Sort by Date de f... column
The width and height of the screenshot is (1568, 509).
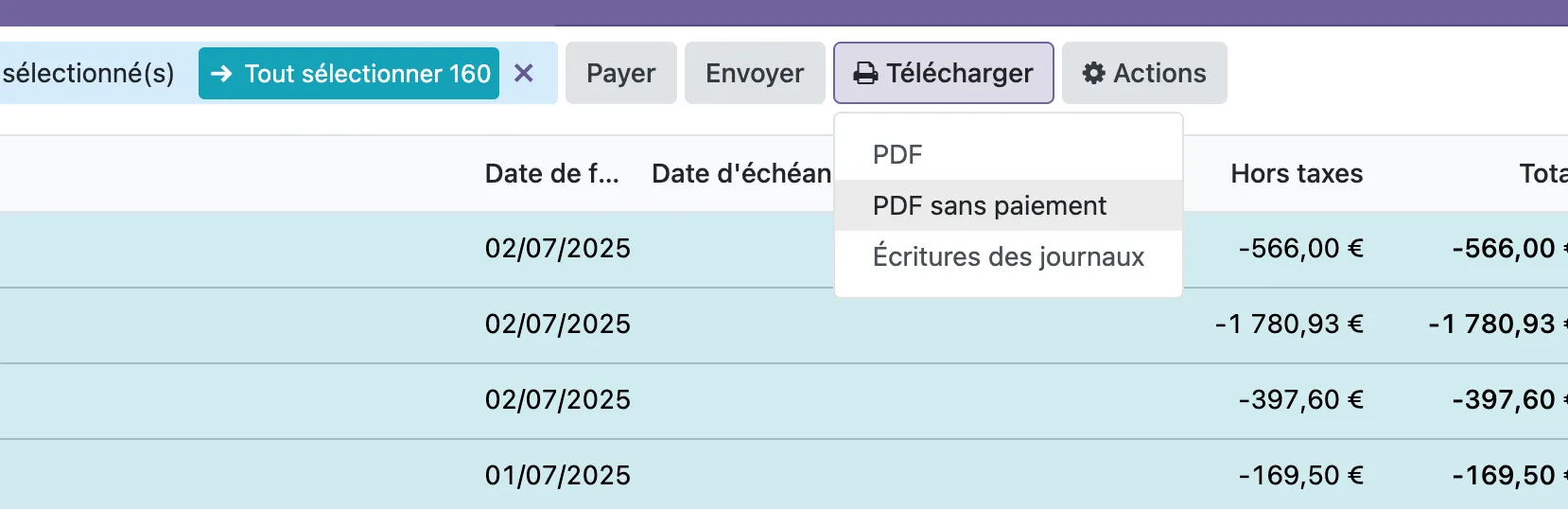click(x=552, y=173)
